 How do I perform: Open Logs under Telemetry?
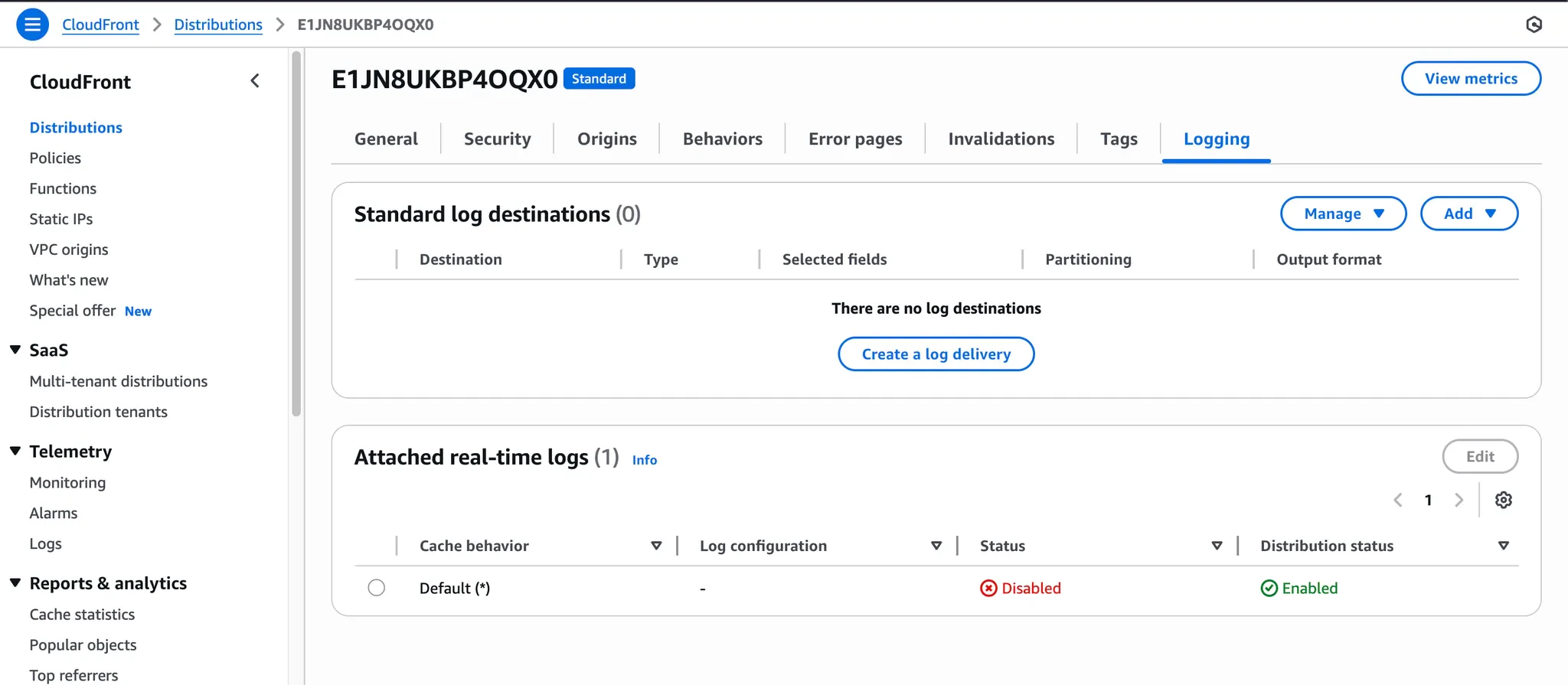click(x=46, y=543)
